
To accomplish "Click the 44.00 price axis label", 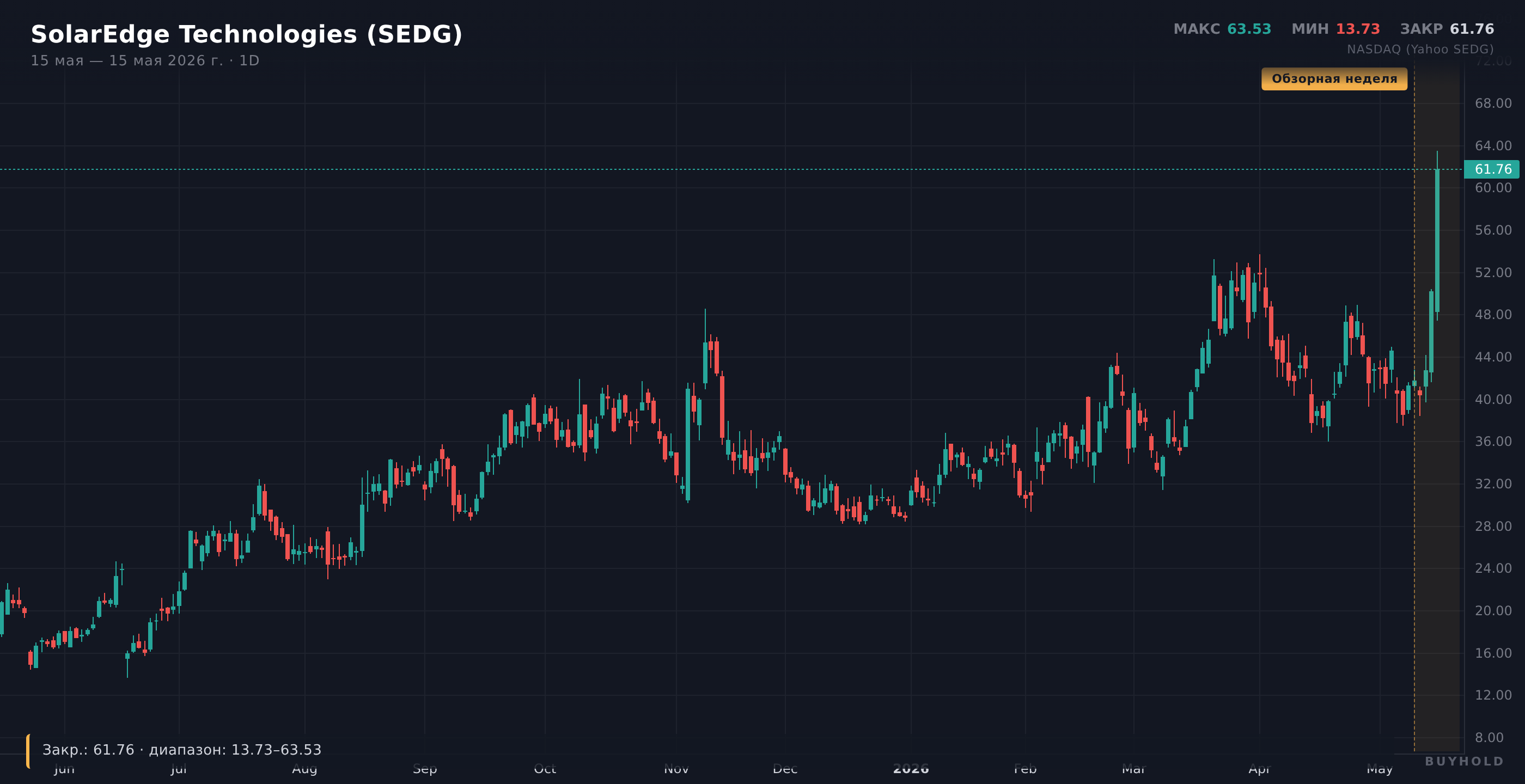I will [x=1493, y=357].
